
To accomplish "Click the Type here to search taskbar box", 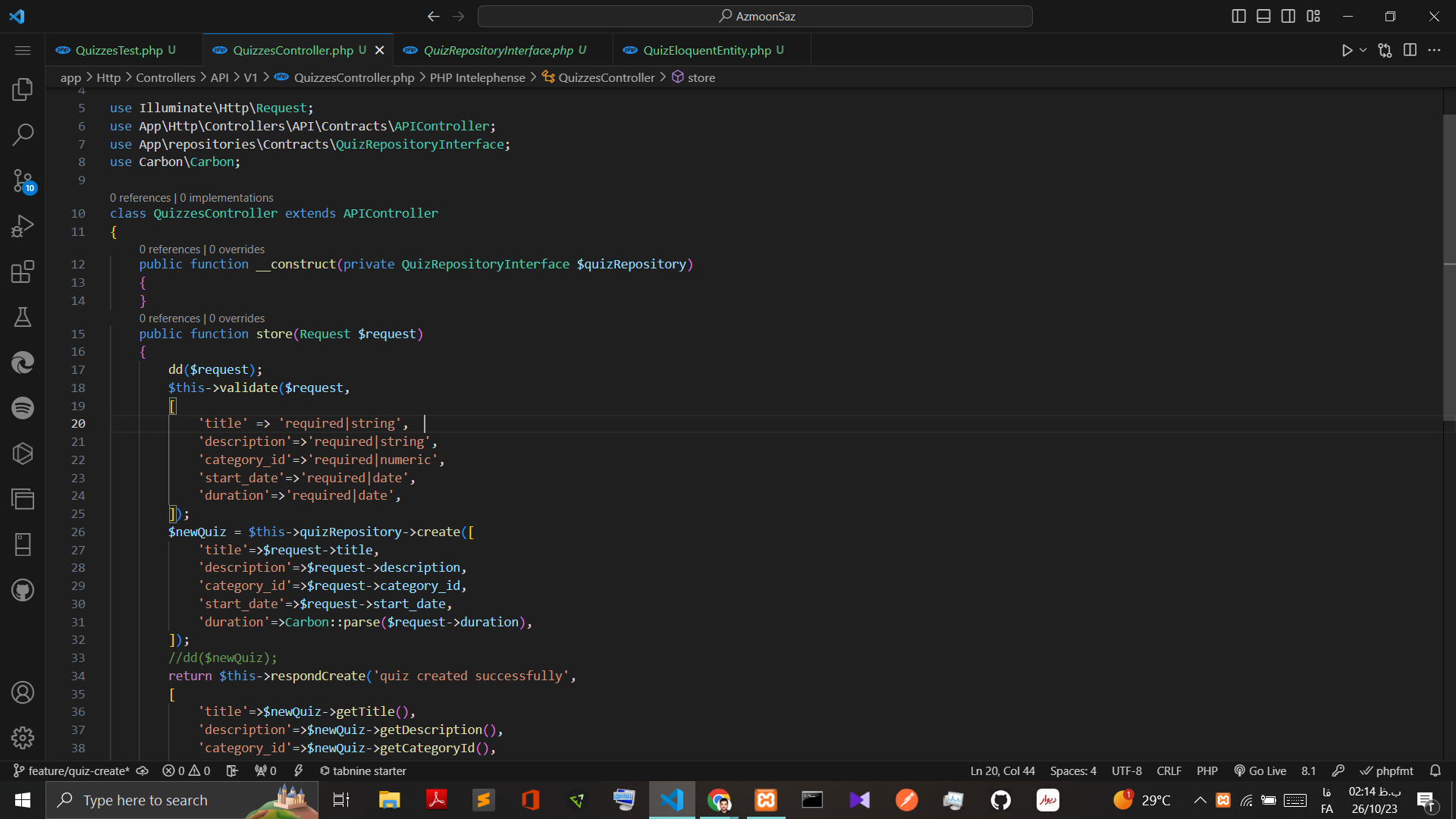I will [182, 800].
